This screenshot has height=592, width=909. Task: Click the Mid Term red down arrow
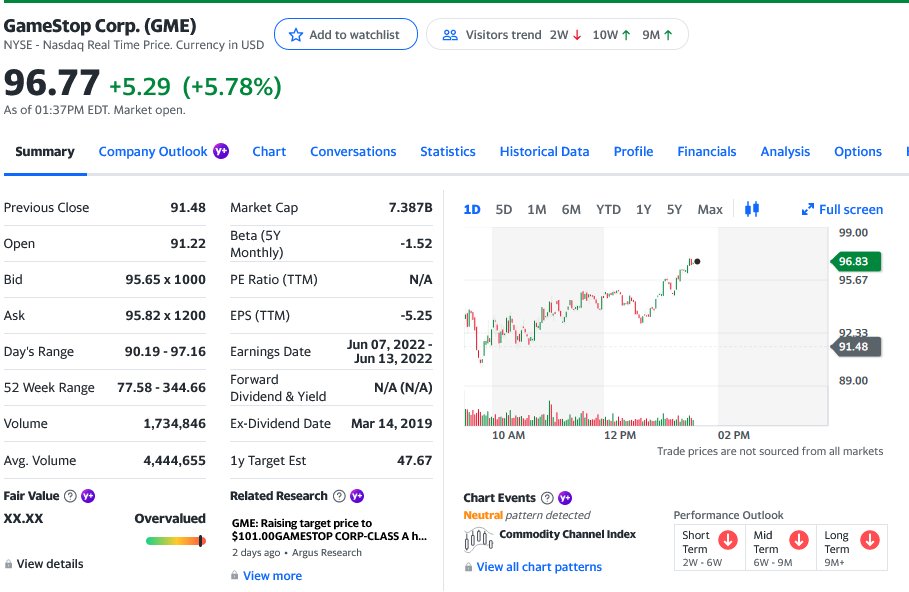(x=799, y=540)
